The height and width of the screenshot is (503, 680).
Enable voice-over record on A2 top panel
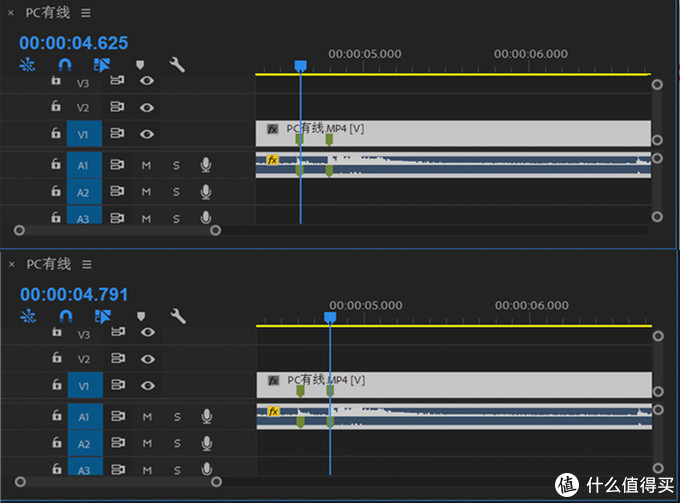(206, 192)
